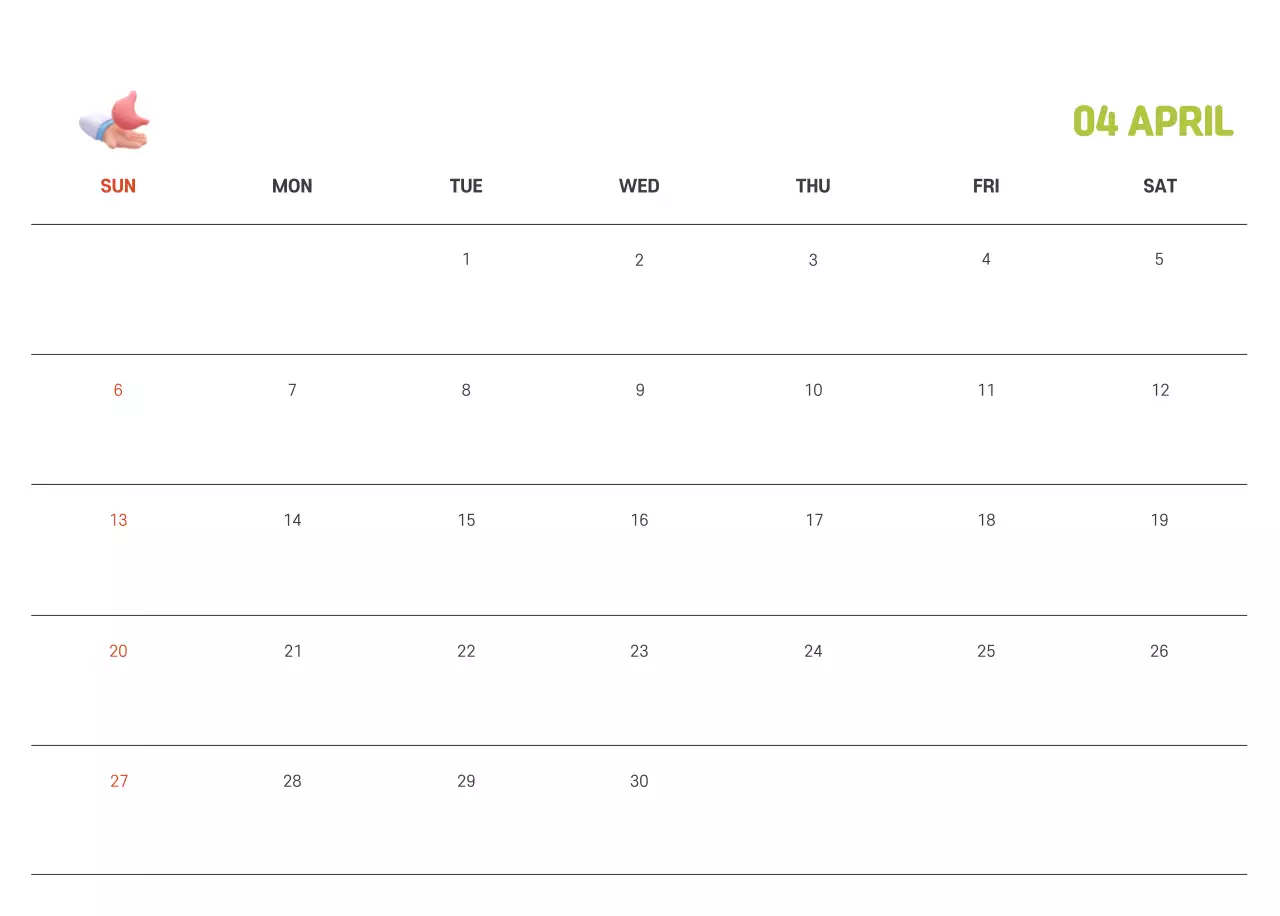Screen dimensions: 1280x916
Task: Select date 5 on Saturday
Action: point(1159,260)
